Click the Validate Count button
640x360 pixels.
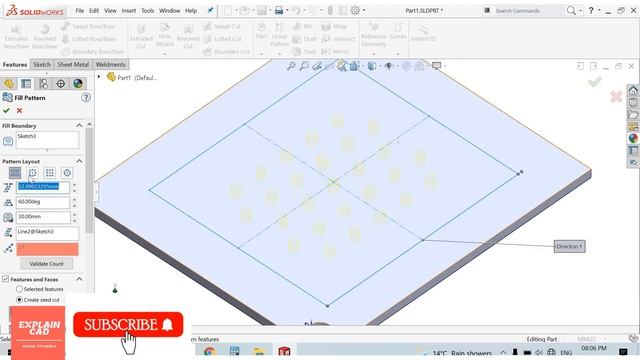[x=47, y=264]
